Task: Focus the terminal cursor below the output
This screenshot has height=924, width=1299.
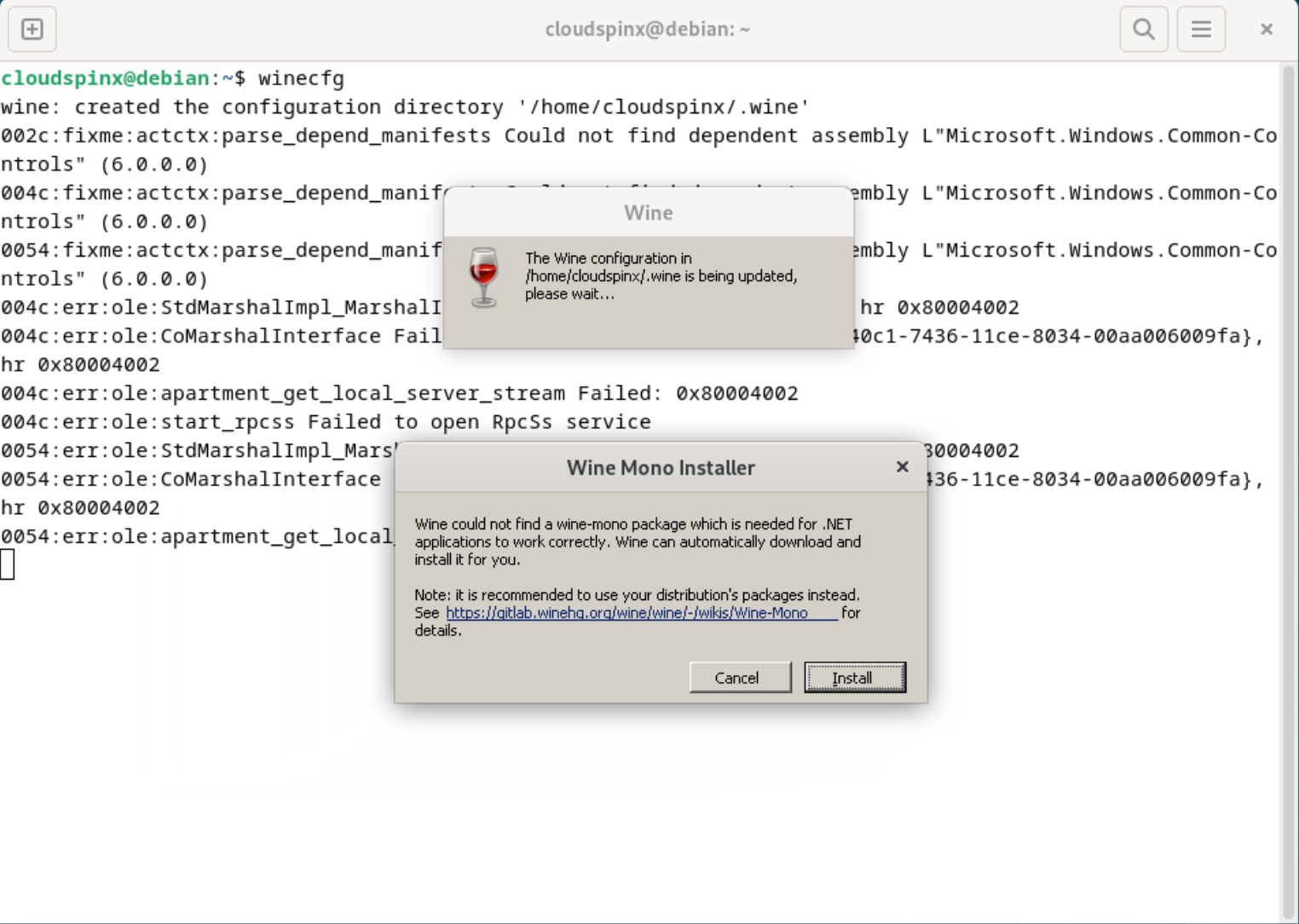Action: (9, 563)
